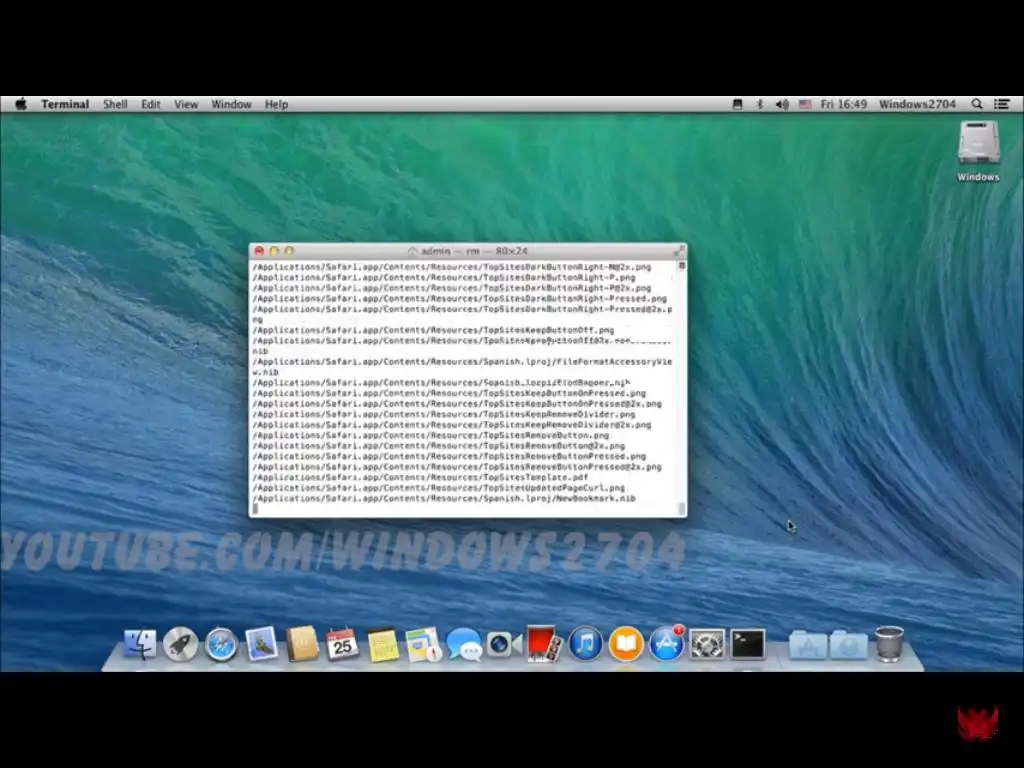The height and width of the screenshot is (768, 1024).
Task: Click line ending TopSitesKeepButtonOff.png
Action: 434,330
